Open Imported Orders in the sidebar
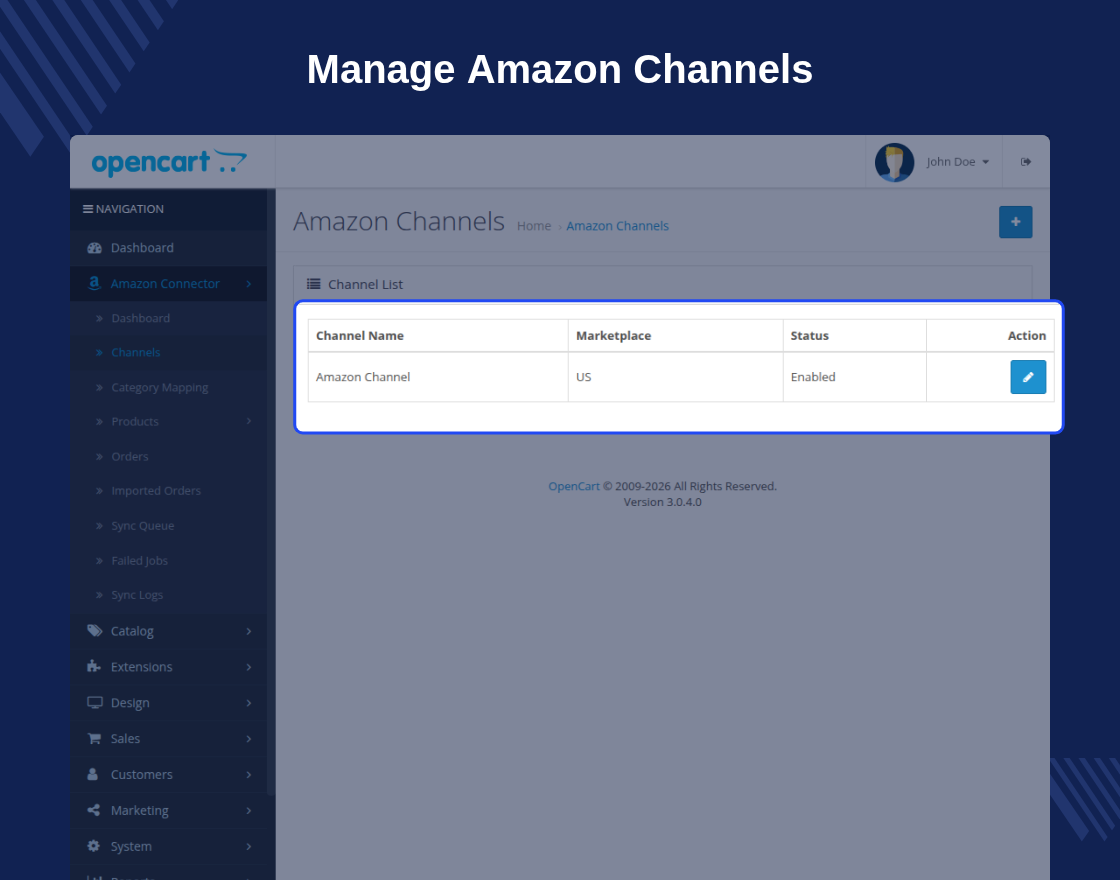Viewport: 1120px width, 880px height. (x=169, y=491)
